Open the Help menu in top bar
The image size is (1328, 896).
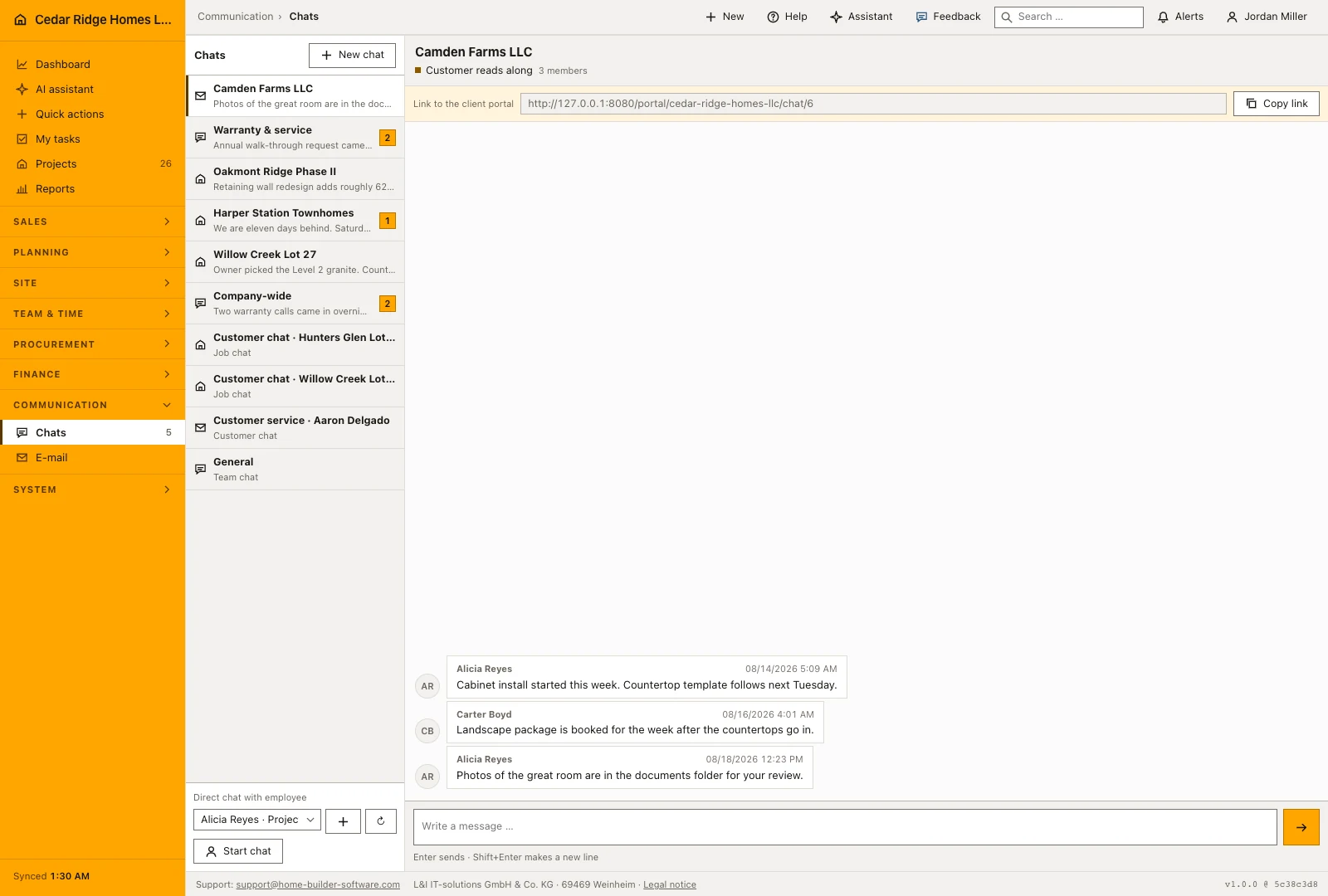pos(787,17)
